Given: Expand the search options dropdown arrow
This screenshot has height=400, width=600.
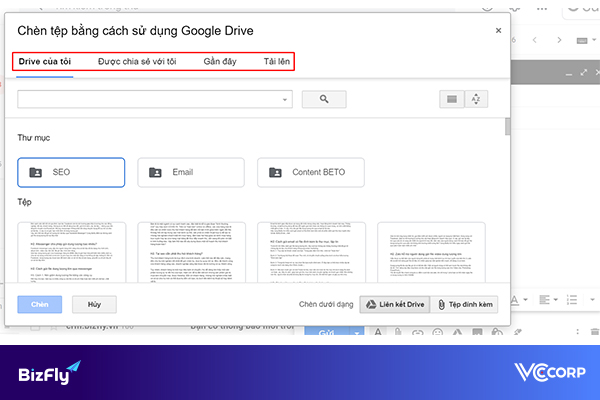Looking at the screenshot, I should coord(285,100).
